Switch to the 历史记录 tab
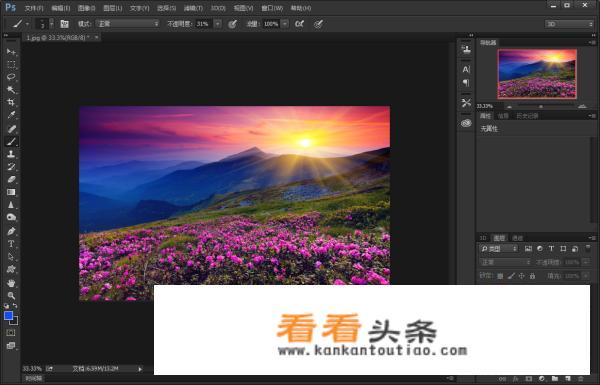 pos(527,116)
